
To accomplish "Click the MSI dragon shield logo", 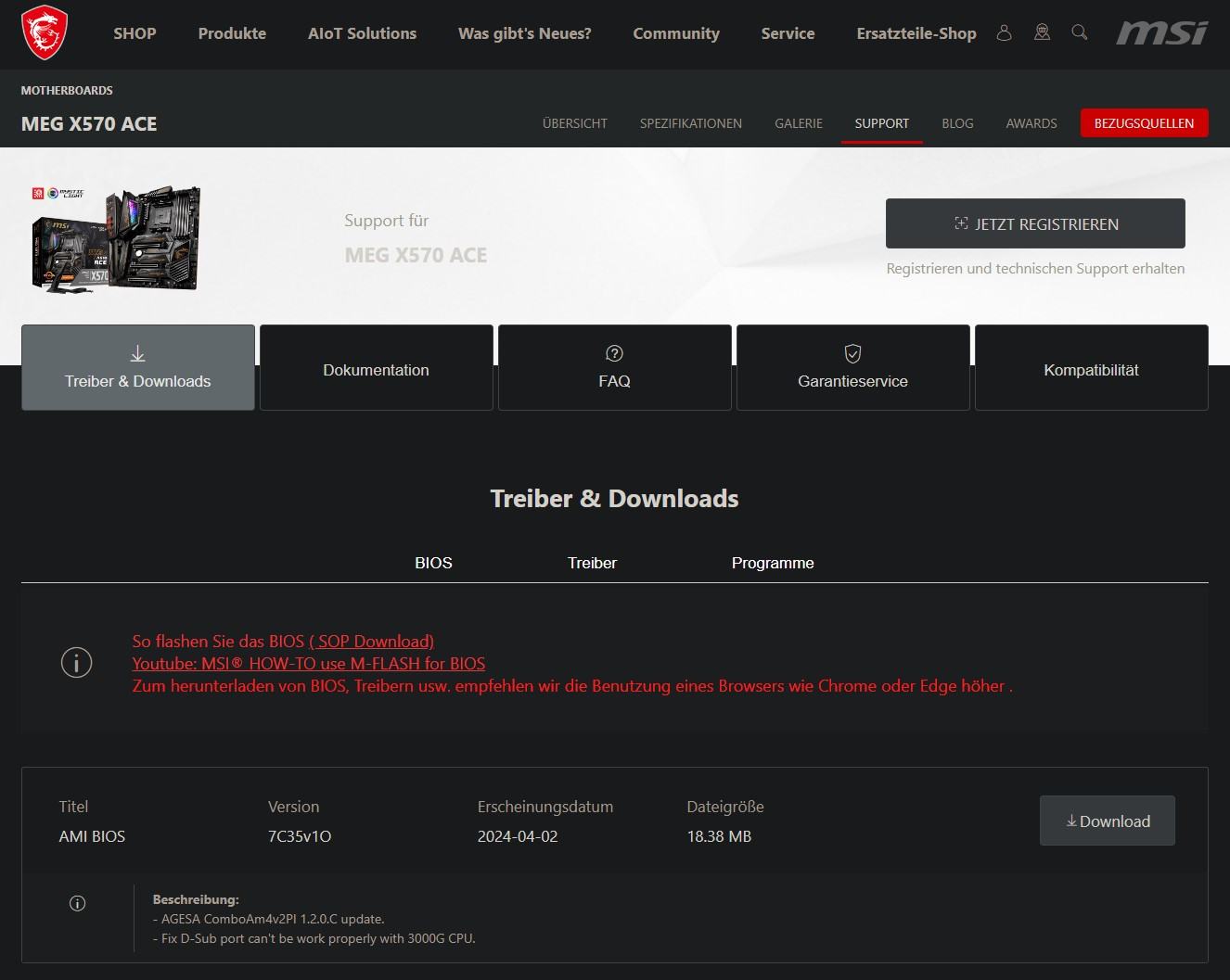I will (x=44, y=32).
